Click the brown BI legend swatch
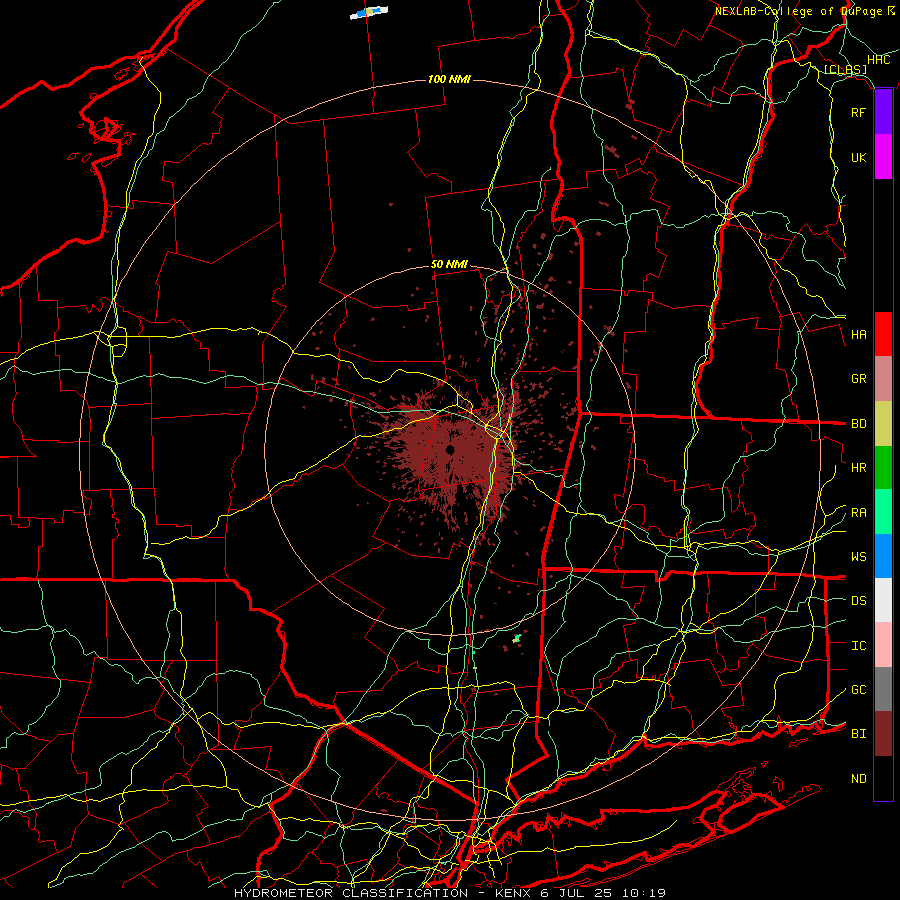The image size is (900, 900). [x=883, y=734]
